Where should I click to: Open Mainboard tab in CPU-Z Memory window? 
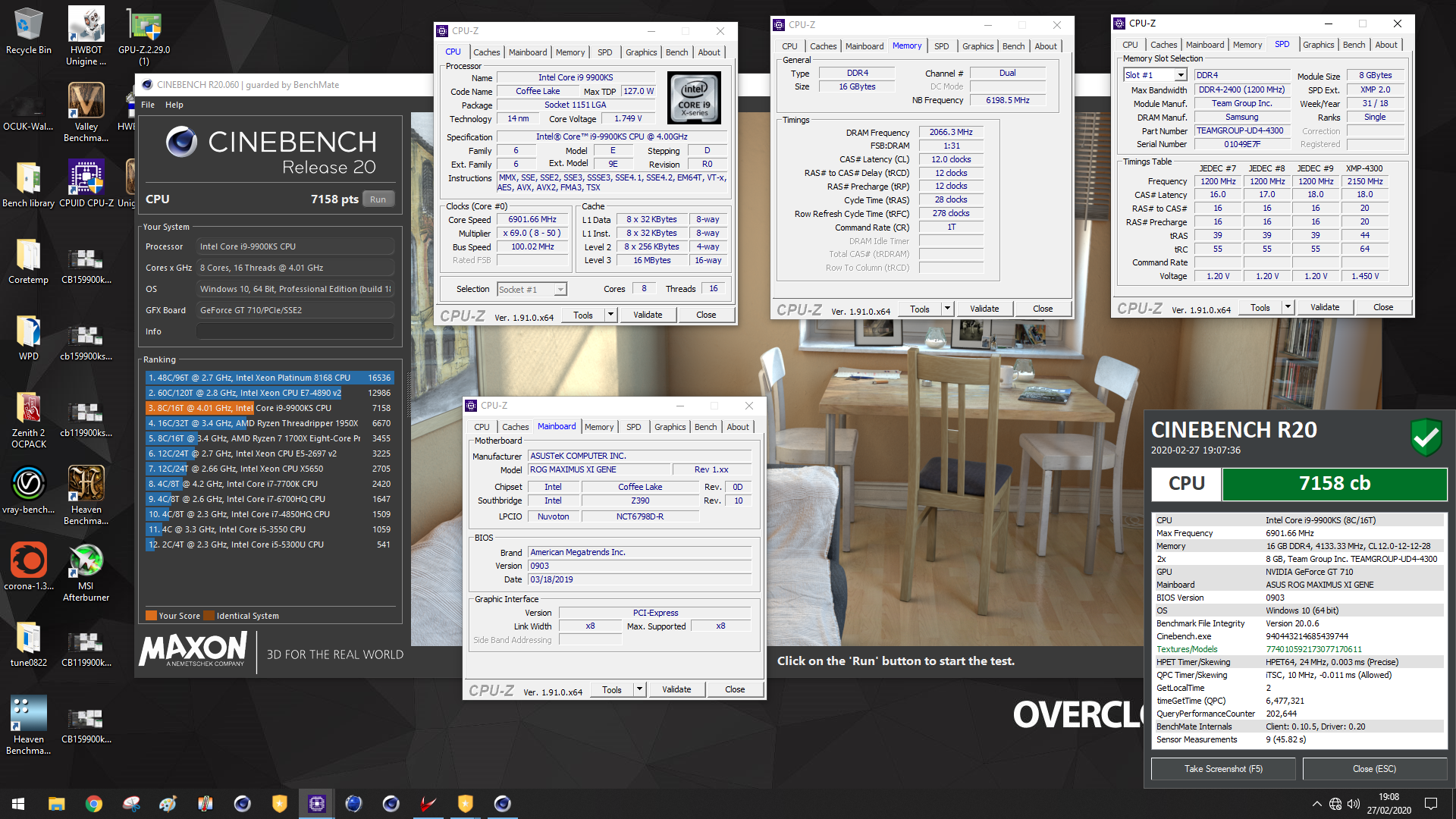[864, 46]
